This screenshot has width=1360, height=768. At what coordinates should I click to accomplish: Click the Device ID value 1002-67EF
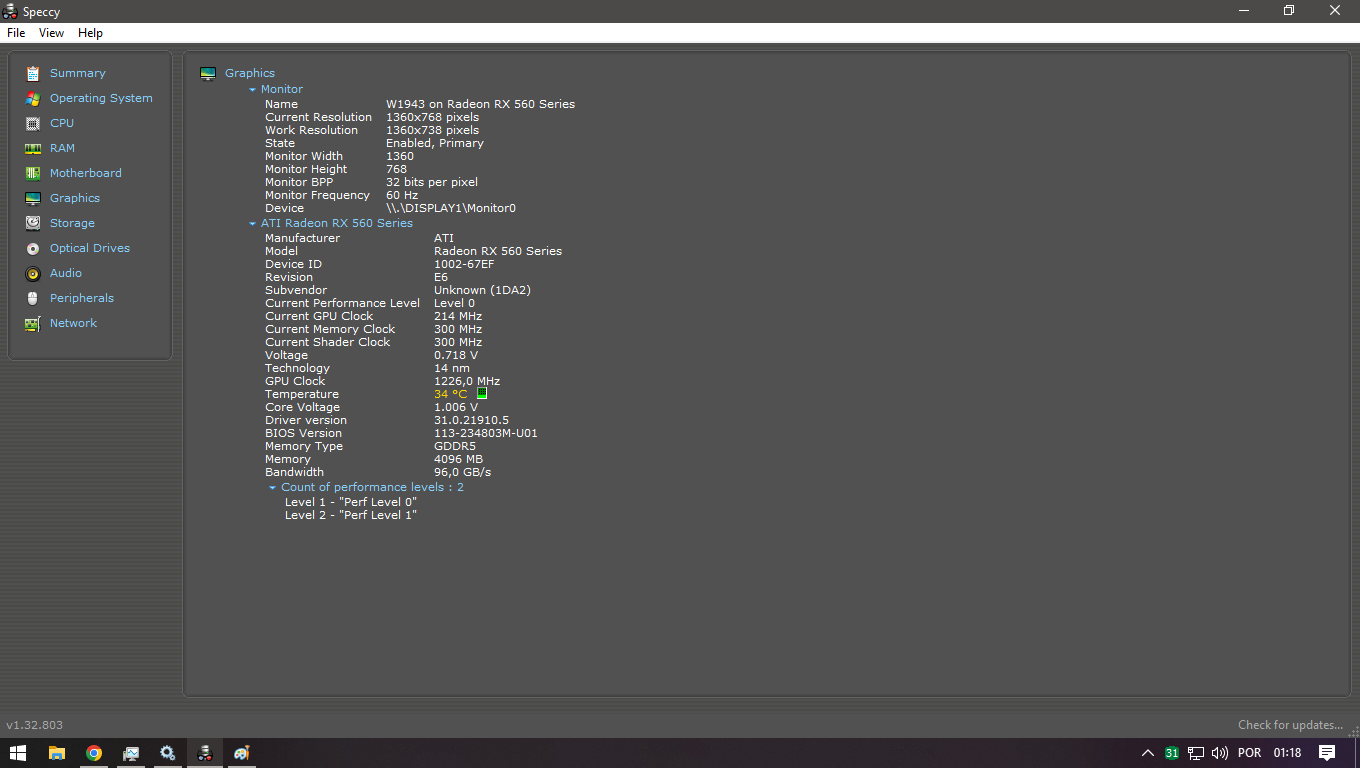(x=464, y=264)
